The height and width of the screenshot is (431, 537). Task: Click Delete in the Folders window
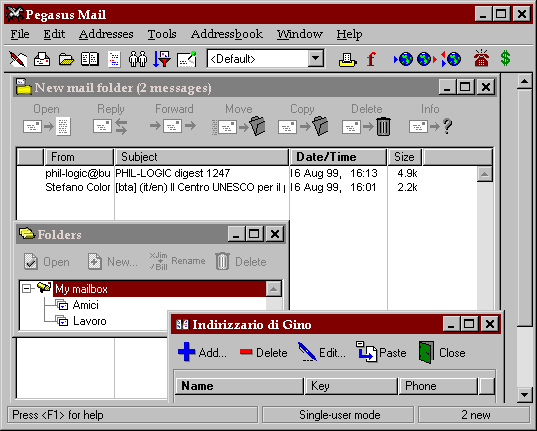pyautogui.click(x=241, y=262)
